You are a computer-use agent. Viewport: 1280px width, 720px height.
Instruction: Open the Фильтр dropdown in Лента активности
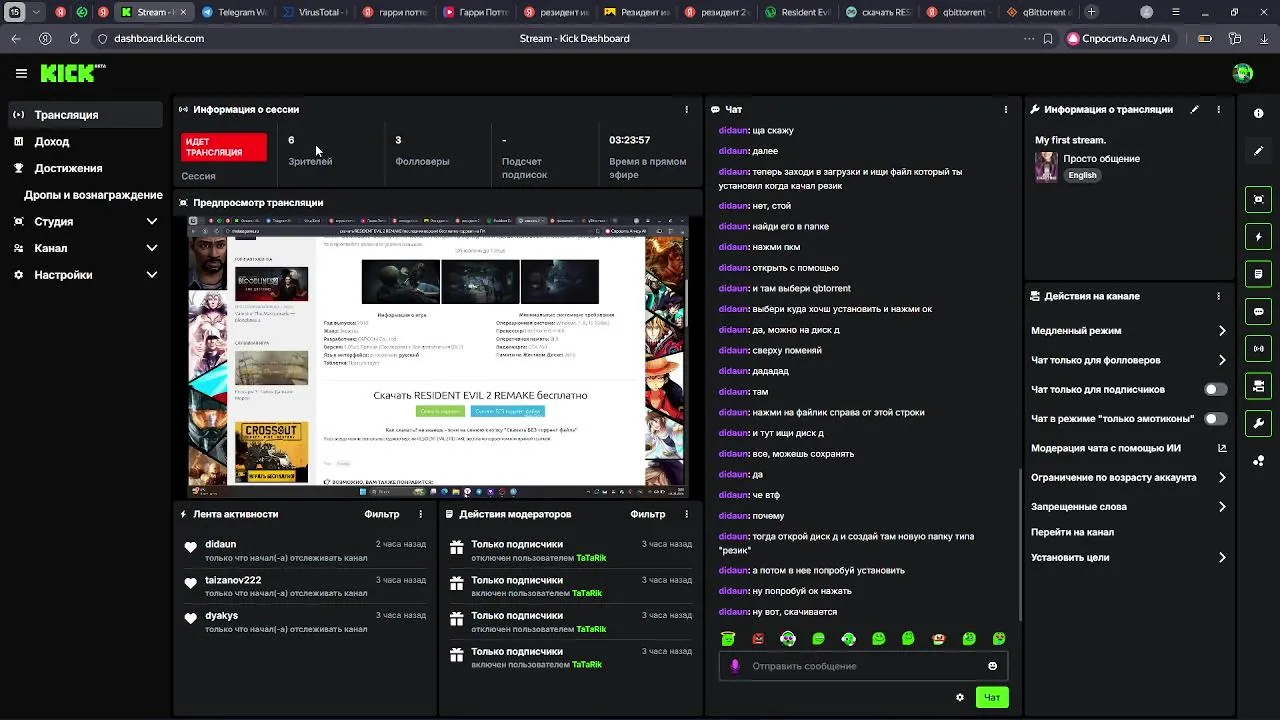coord(382,514)
